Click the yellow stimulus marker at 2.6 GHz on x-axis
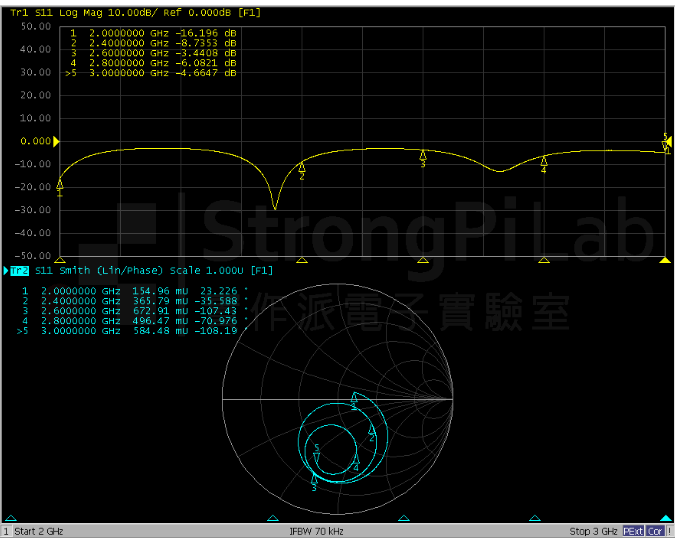The image size is (675, 538). (423, 260)
